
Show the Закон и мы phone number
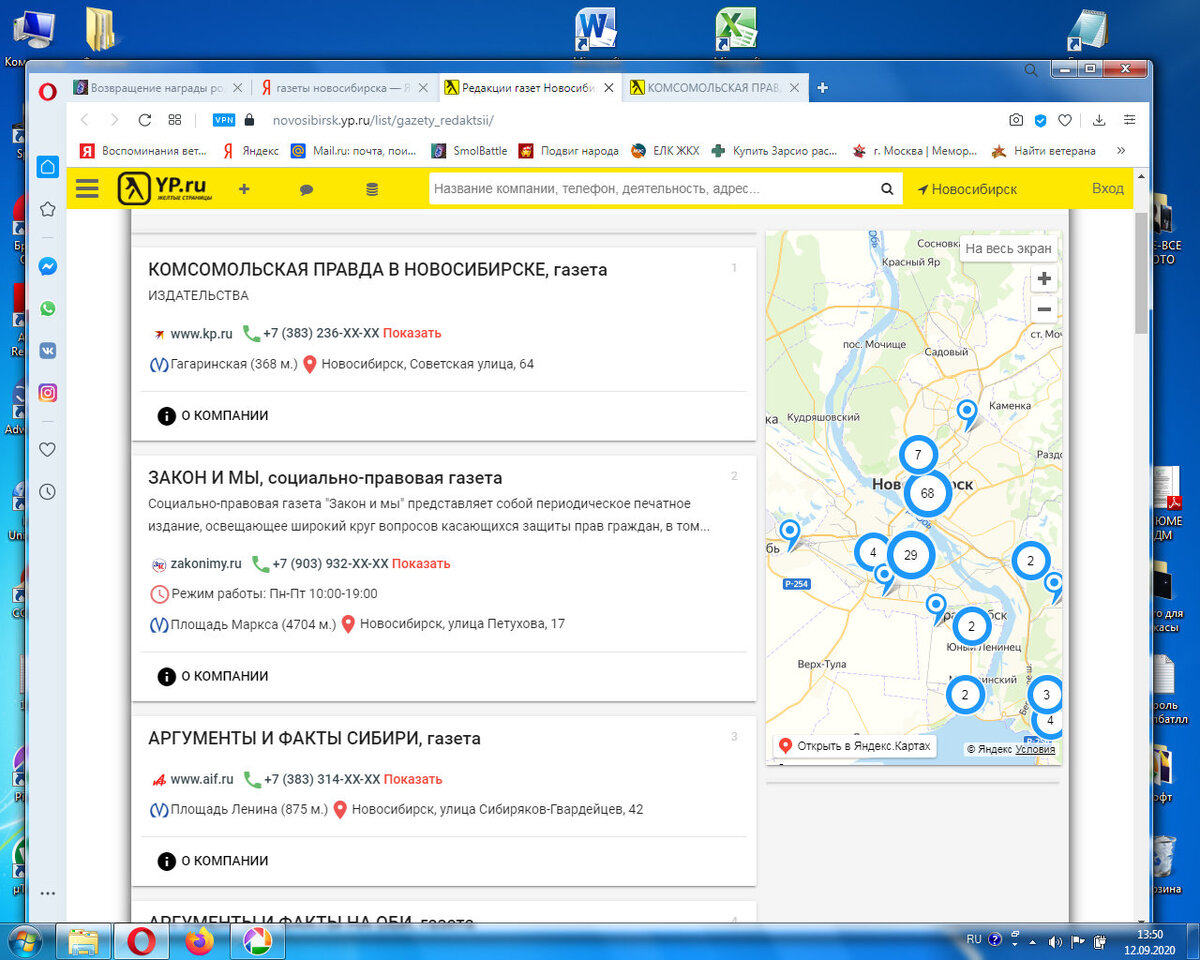(x=421, y=563)
